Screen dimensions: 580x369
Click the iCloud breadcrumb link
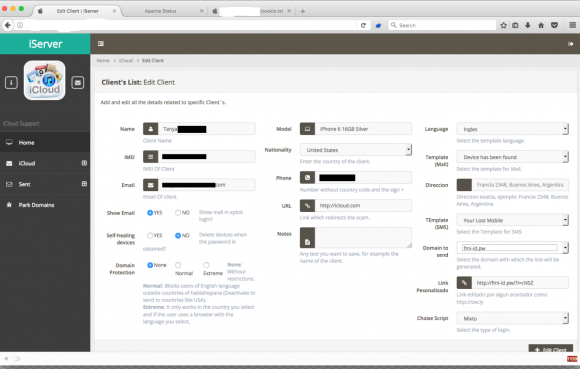point(126,60)
